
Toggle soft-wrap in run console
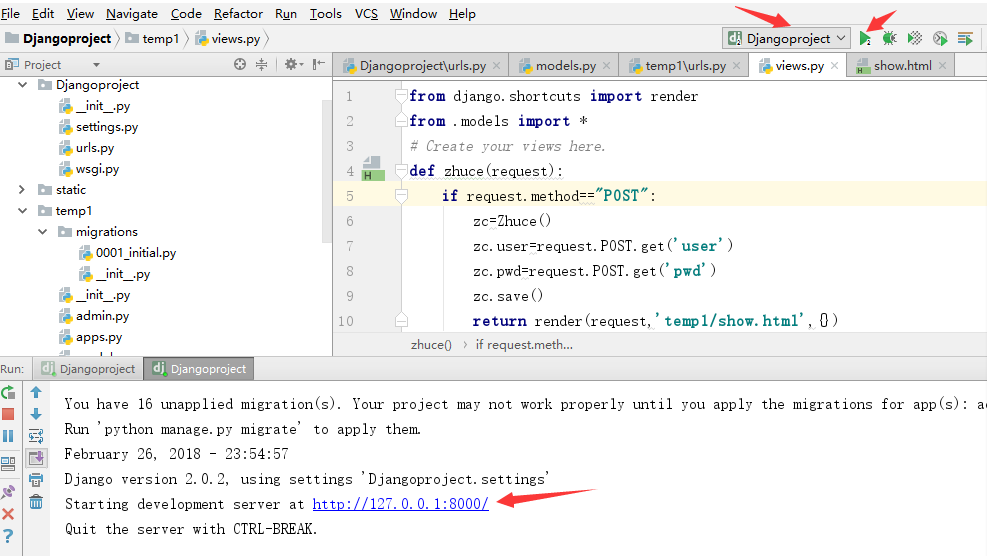[36, 436]
